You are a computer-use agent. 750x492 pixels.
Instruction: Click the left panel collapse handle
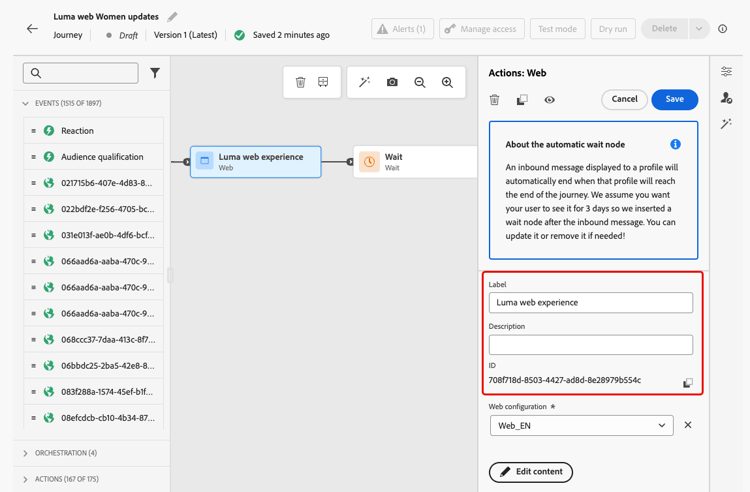click(x=170, y=275)
